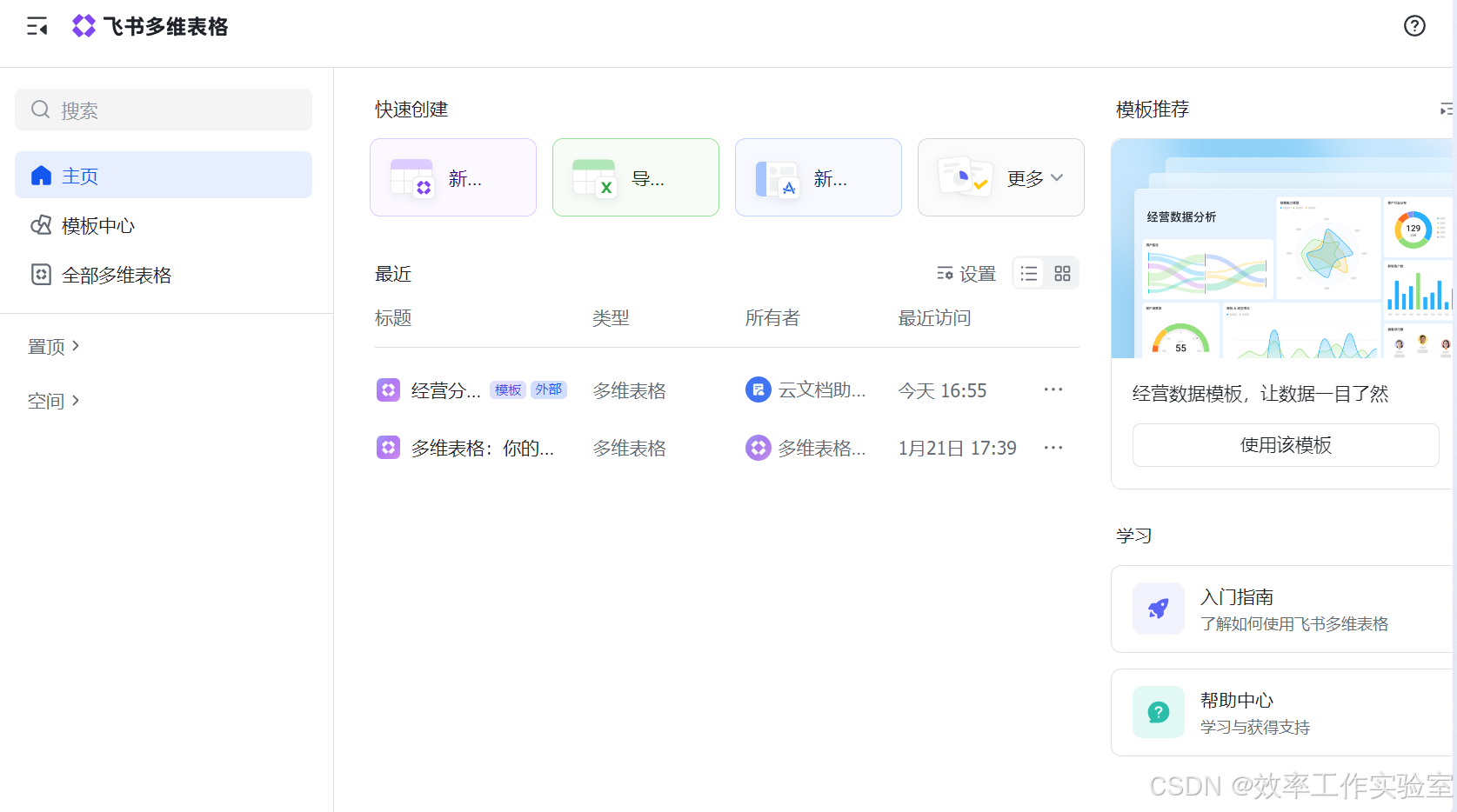Image resolution: width=1457 pixels, height=812 pixels.
Task: Open the 帮助中心 help center card
Action: click(x=1284, y=712)
